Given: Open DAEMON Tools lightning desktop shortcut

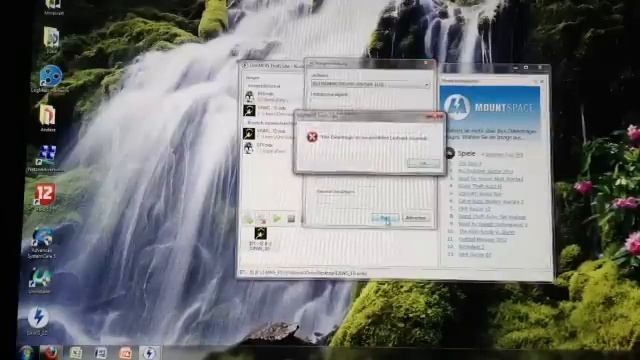Looking at the screenshot, I should pos(38,321).
